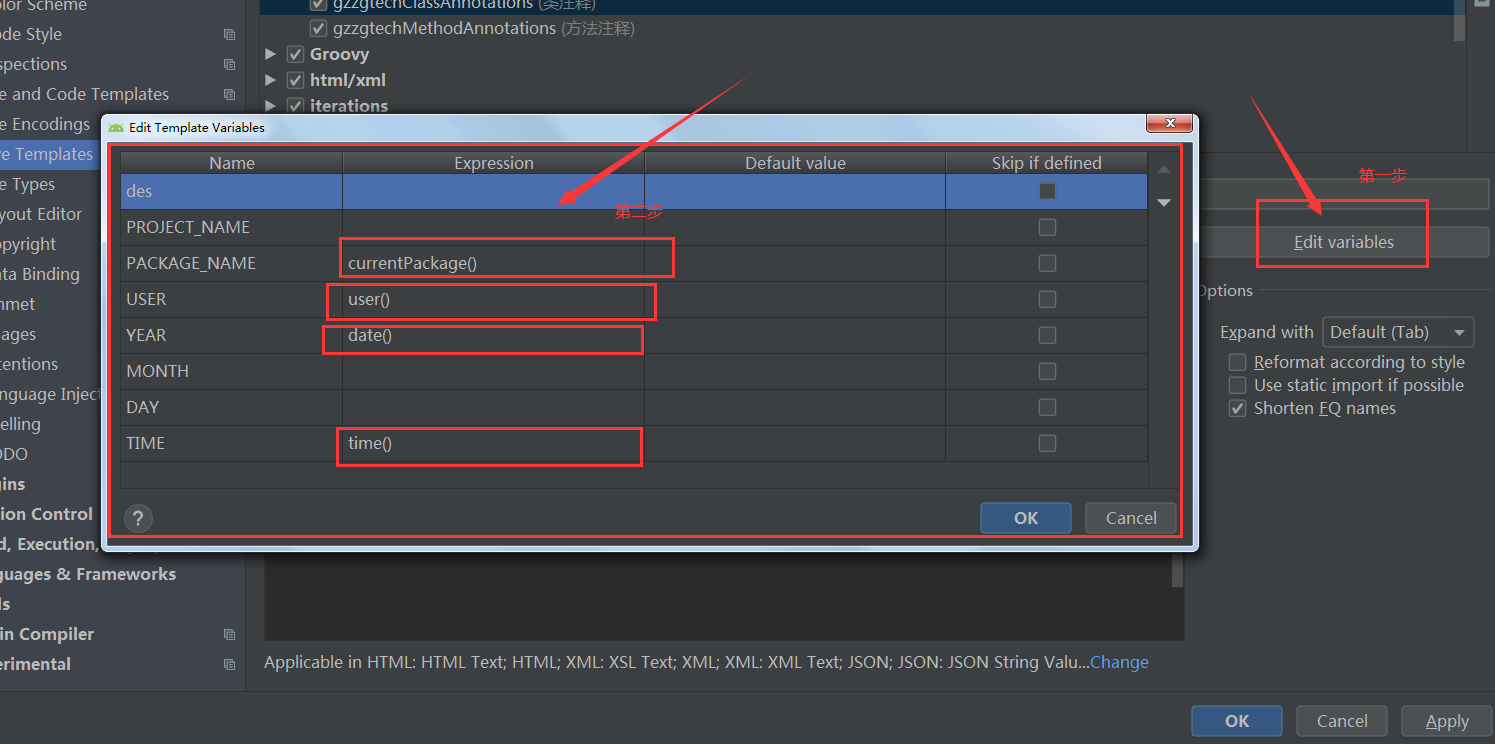Select the time() expression cell
Viewport: 1495px width, 744px height.
tap(494, 443)
